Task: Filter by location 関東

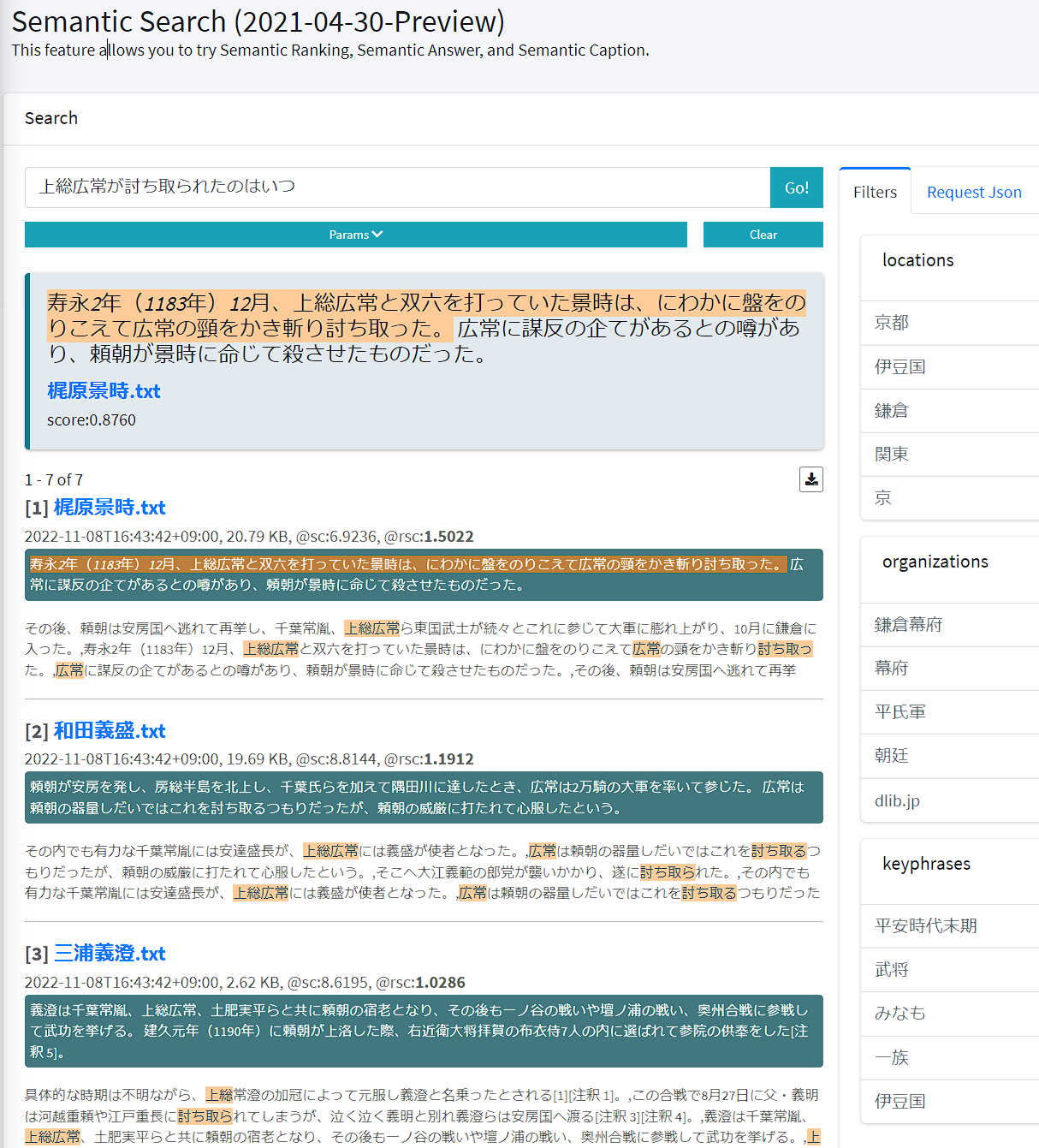Action: pos(950,455)
